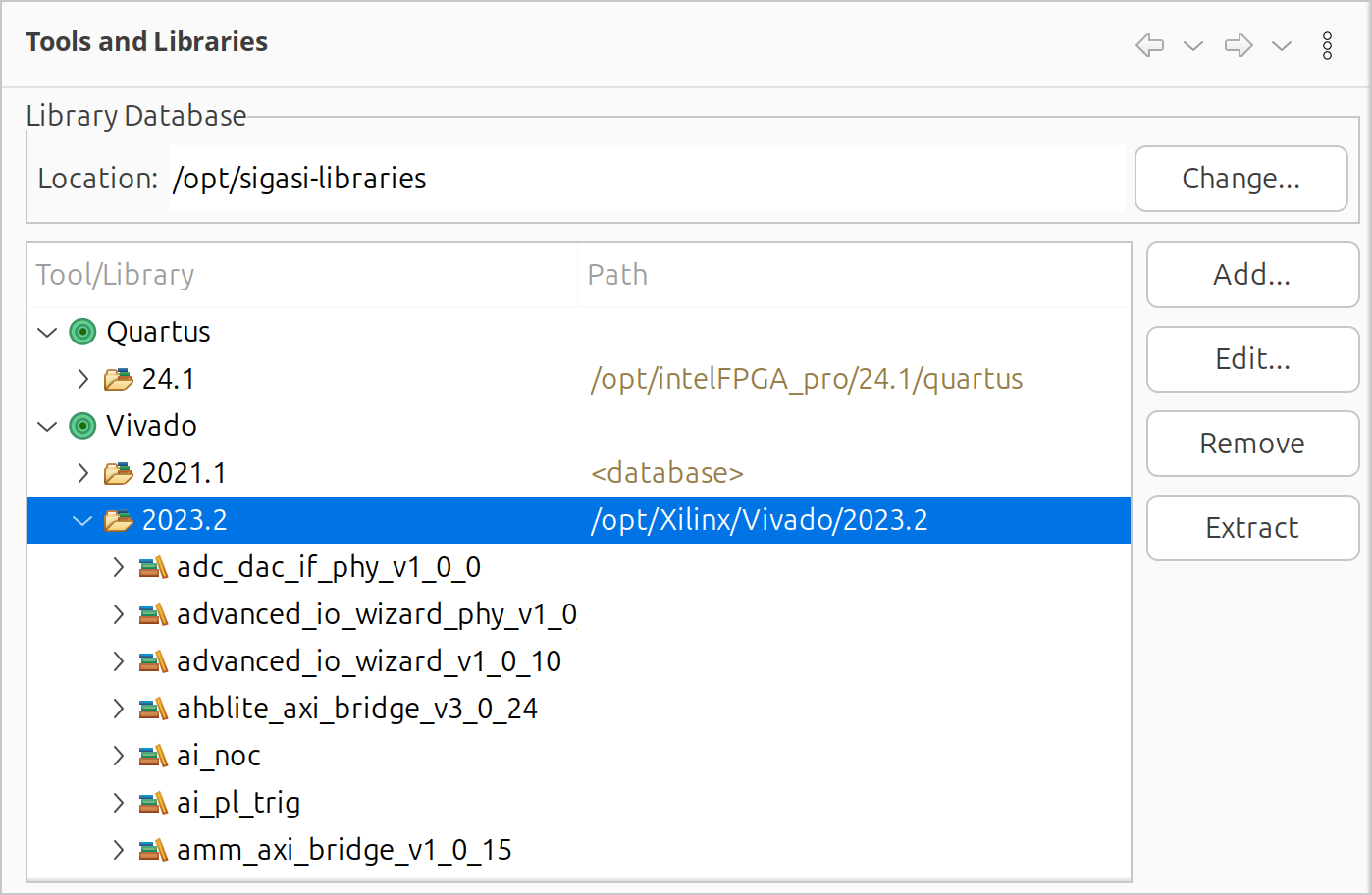Click advanced_io_wizard_v1_0_10 library books icon
This screenshot has width=1372, height=895.
click(153, 661)
